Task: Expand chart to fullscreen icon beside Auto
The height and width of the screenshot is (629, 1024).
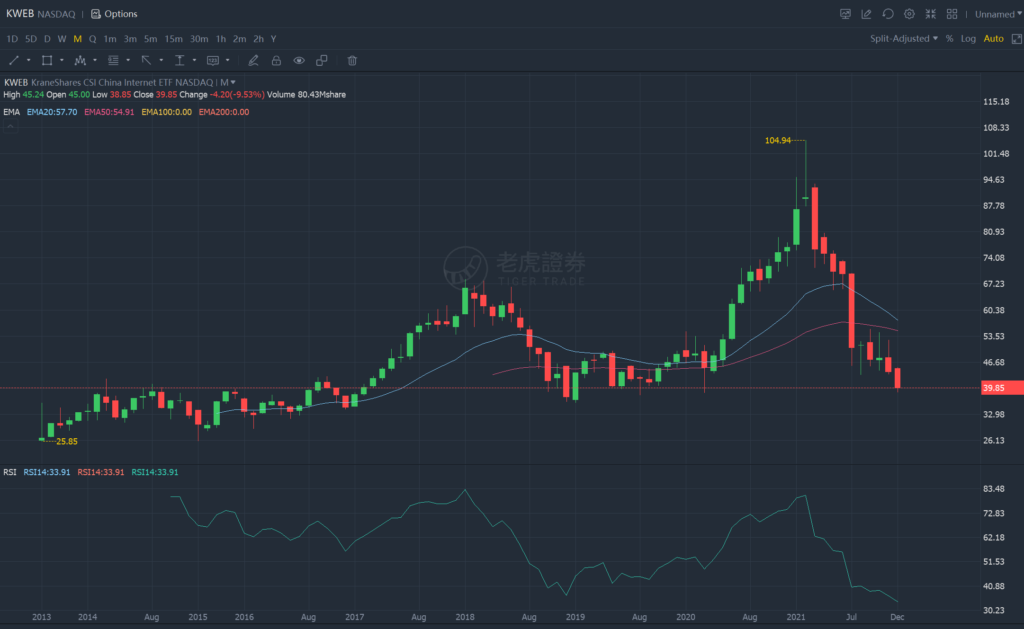Action: pos(1017,39)
